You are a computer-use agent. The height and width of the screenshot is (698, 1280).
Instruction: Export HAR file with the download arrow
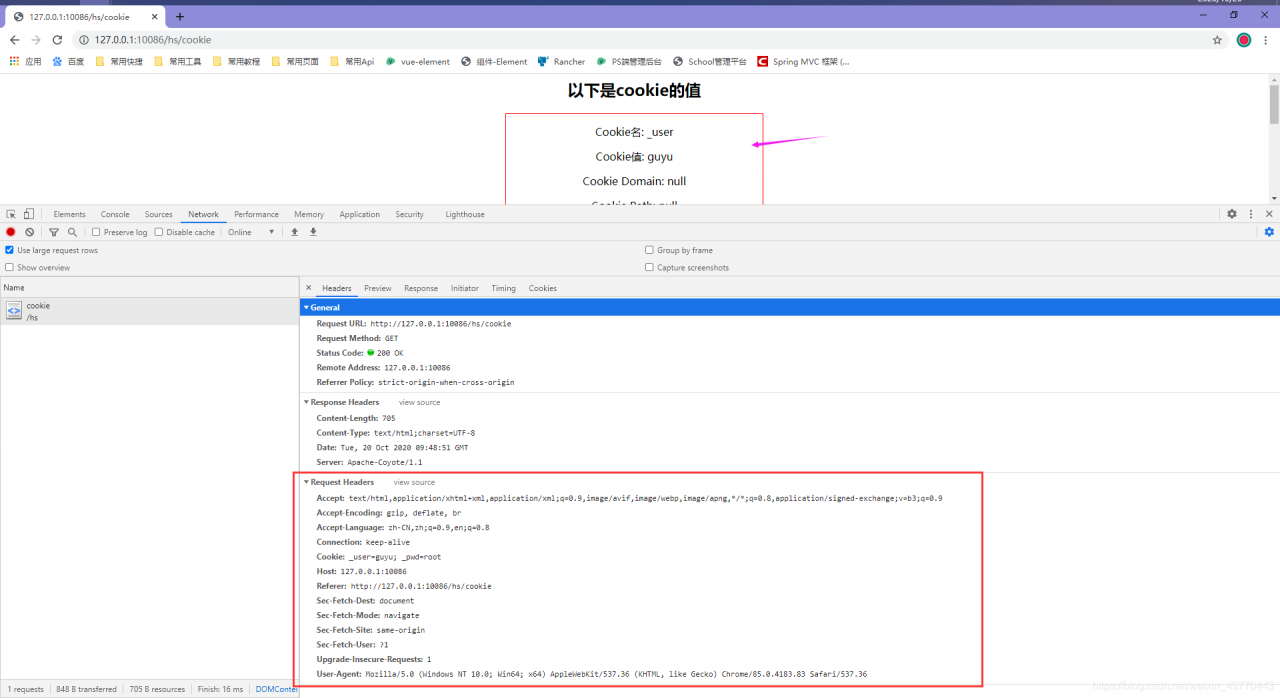(313, 232)
